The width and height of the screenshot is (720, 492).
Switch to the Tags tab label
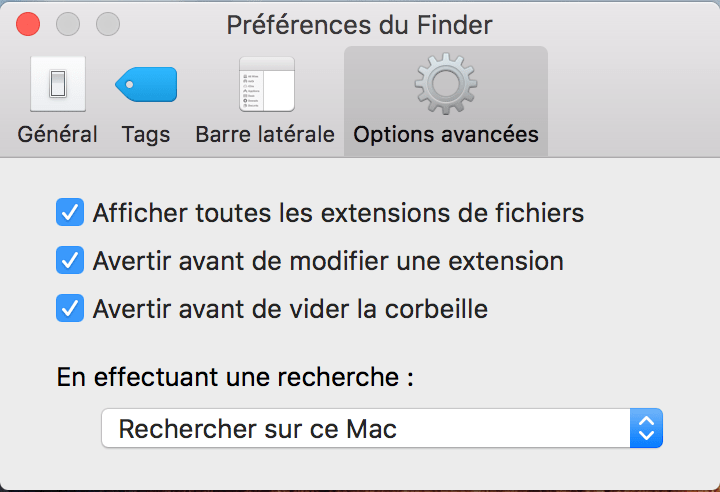[x=146, y=134]
